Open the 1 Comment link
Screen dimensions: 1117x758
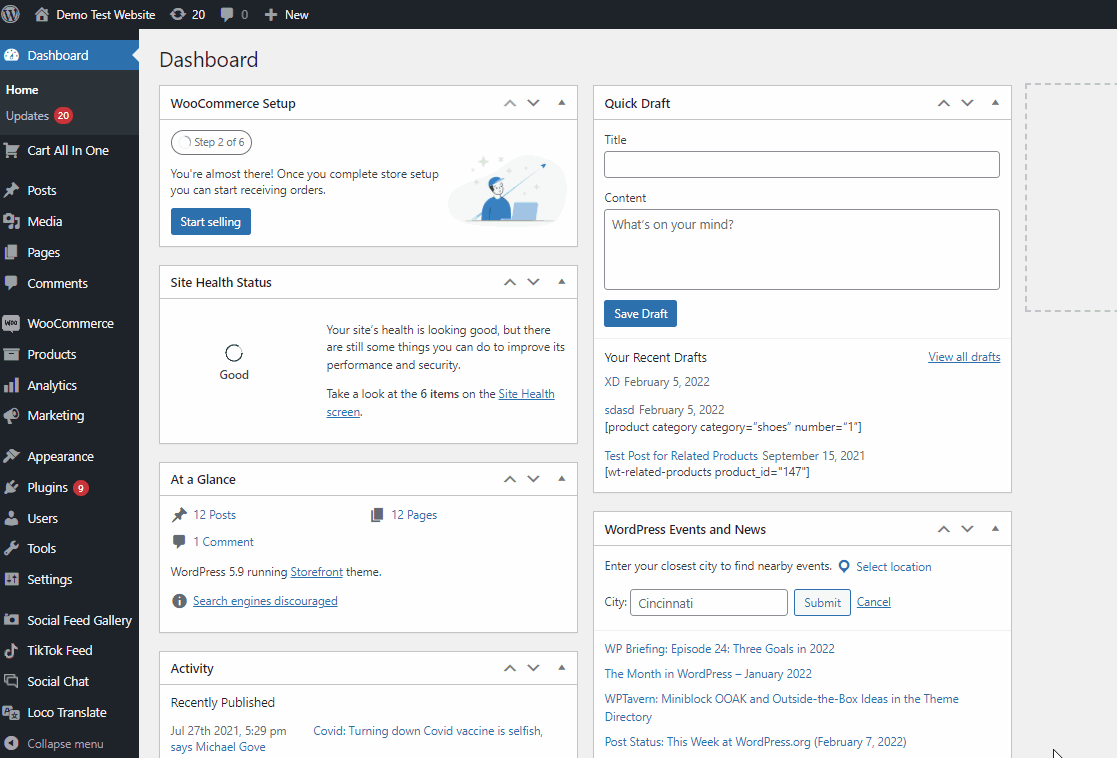pos(223,541)
